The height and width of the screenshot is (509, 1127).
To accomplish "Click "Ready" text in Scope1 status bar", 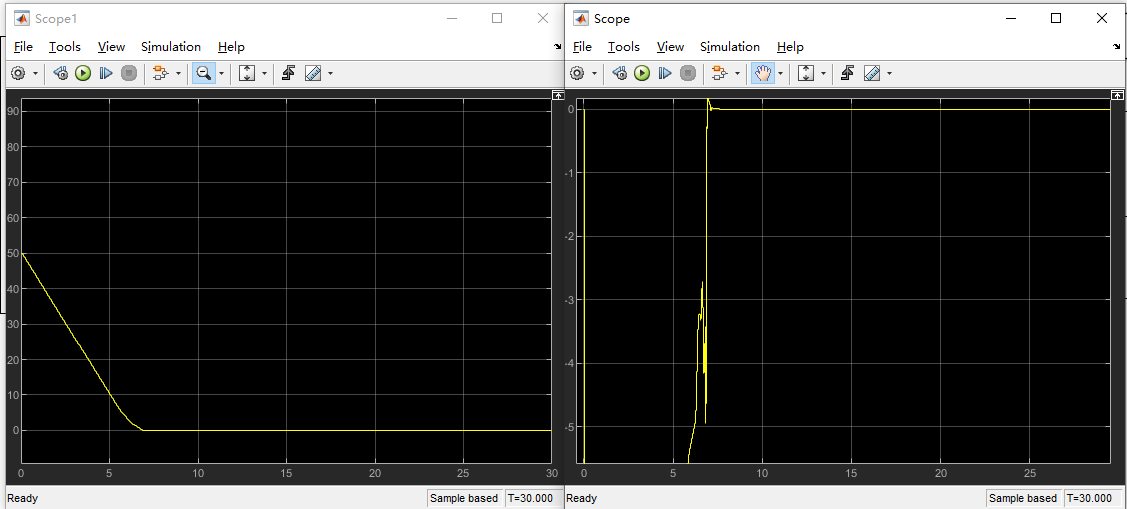I will coord(22,498).
